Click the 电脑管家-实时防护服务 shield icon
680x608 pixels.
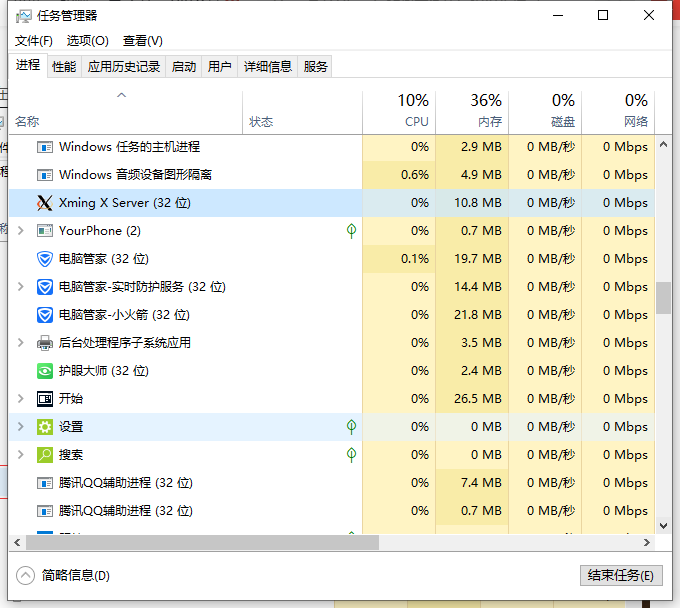45,287
